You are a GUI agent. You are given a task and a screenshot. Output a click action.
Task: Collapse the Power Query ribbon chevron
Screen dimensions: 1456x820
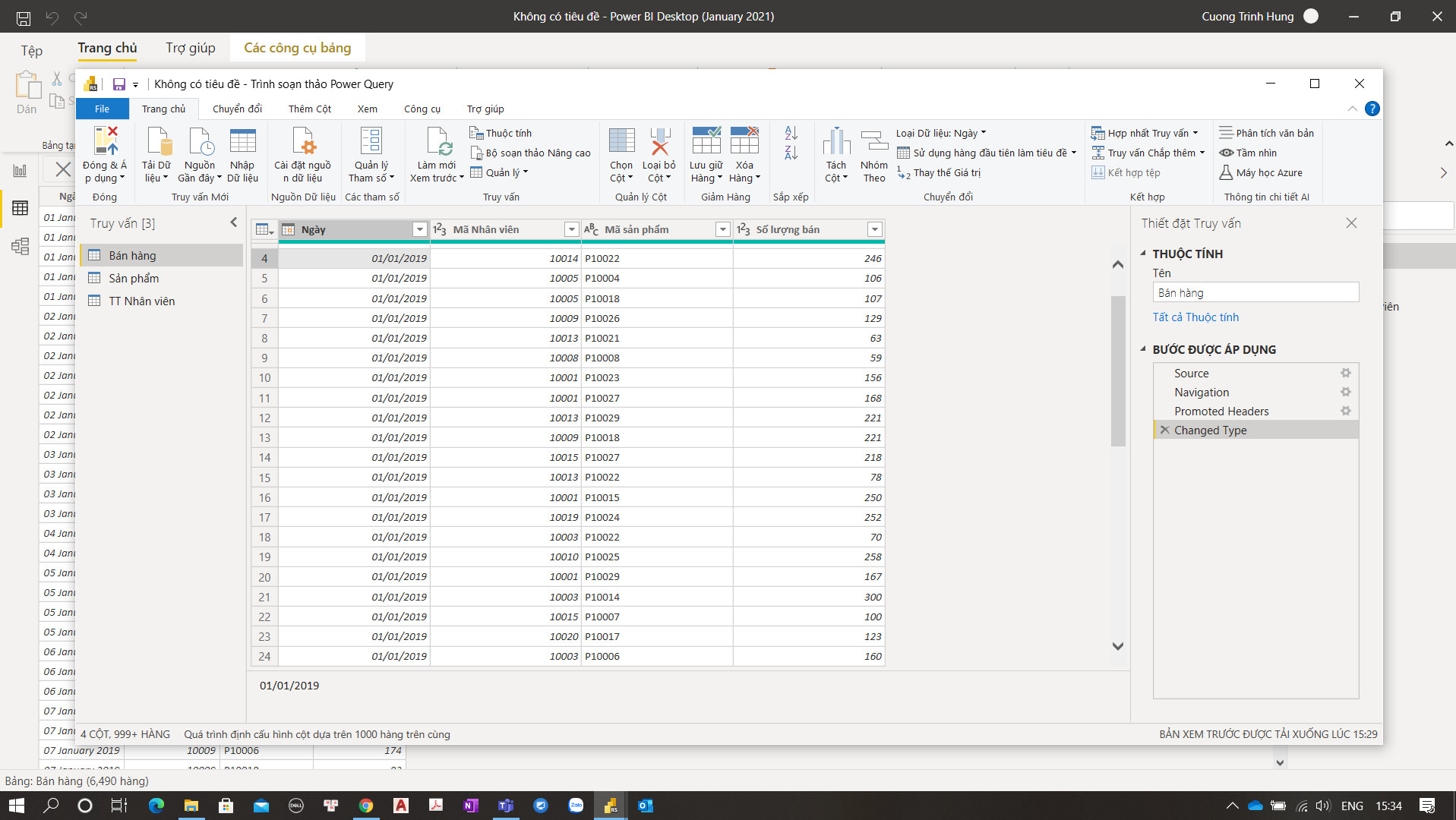[x=1352, y=109]
